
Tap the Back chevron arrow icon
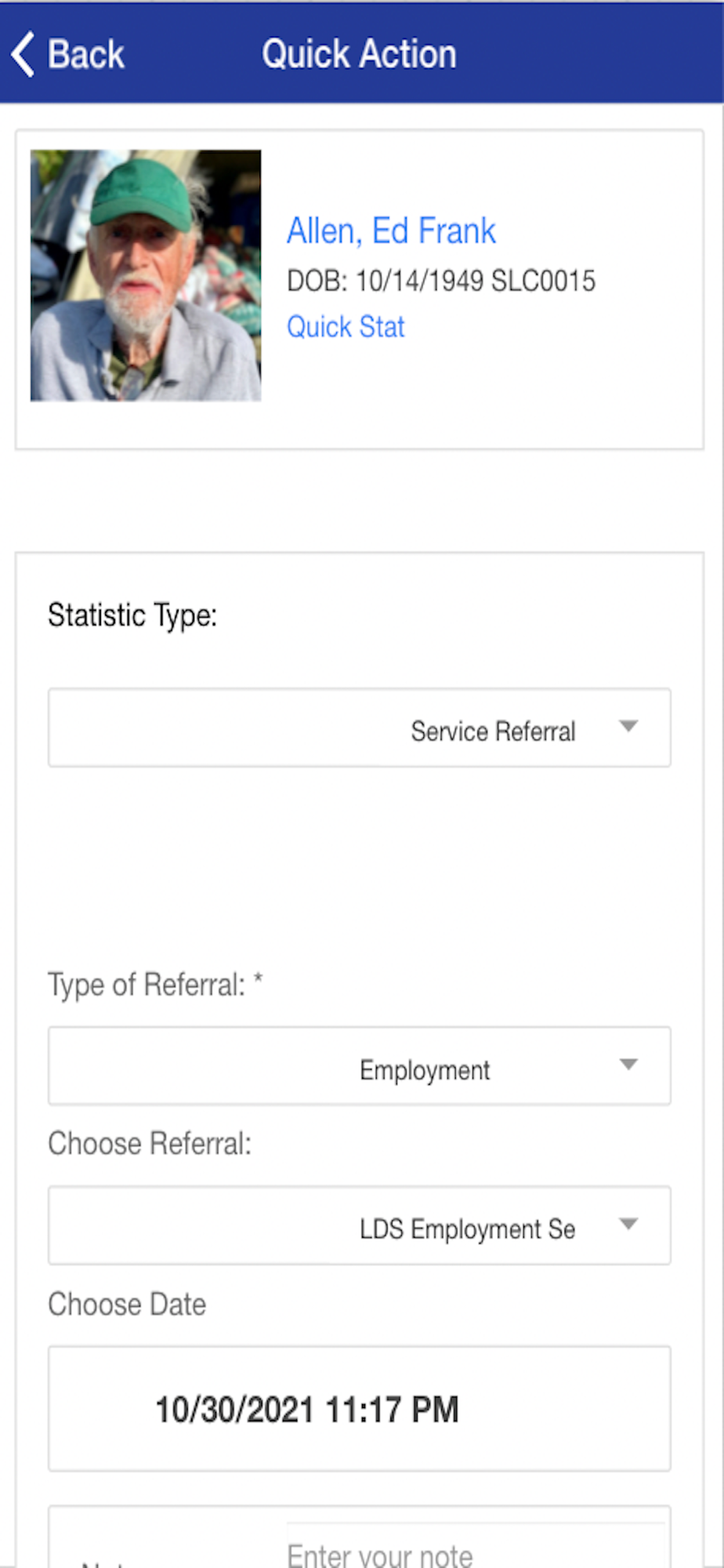(x=24, y=55)
